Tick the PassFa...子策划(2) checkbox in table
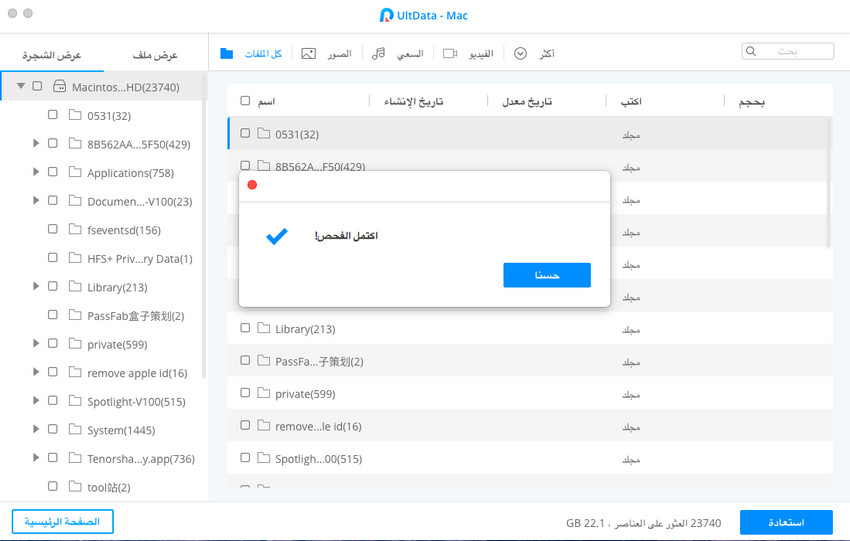Viewport: 850px width, 541px height. pyautogui.click(x=245, y=360)
